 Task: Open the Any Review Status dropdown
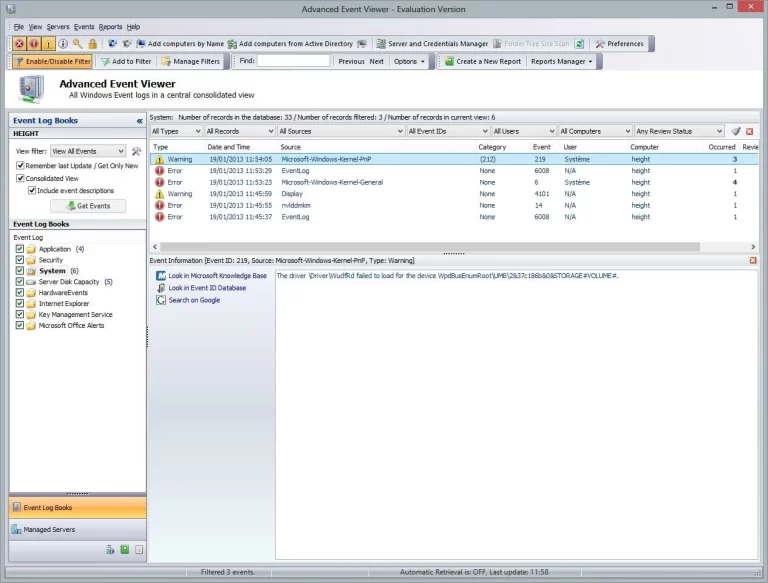679,131
